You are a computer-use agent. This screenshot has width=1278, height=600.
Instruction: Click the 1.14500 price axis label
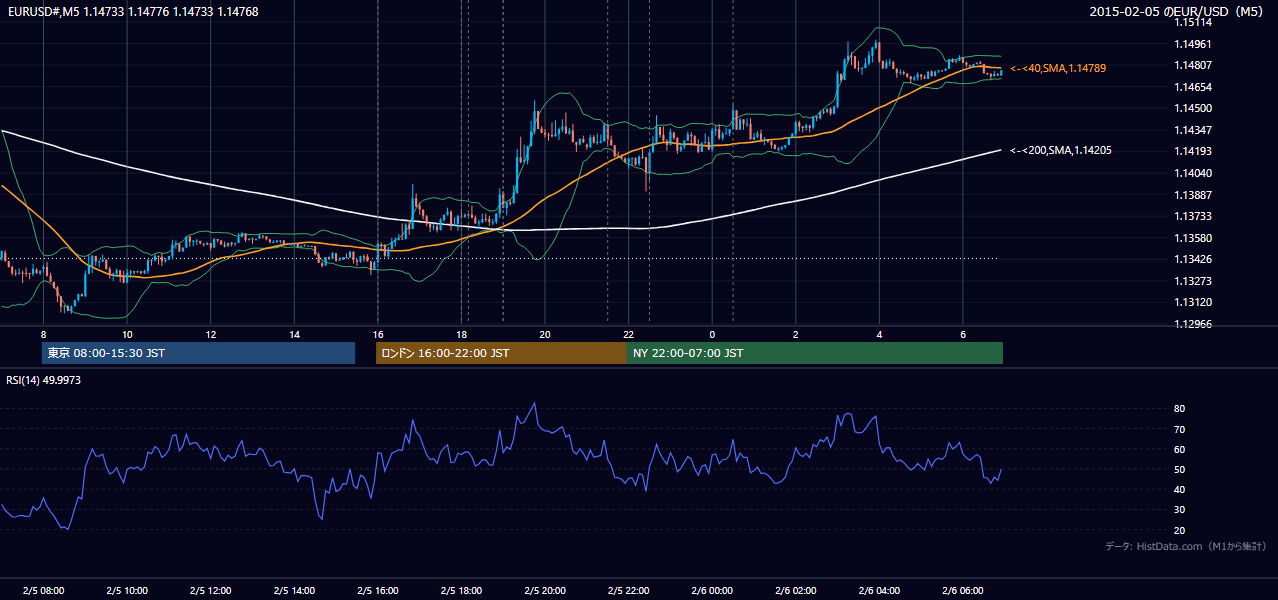tap(1192, 109)
